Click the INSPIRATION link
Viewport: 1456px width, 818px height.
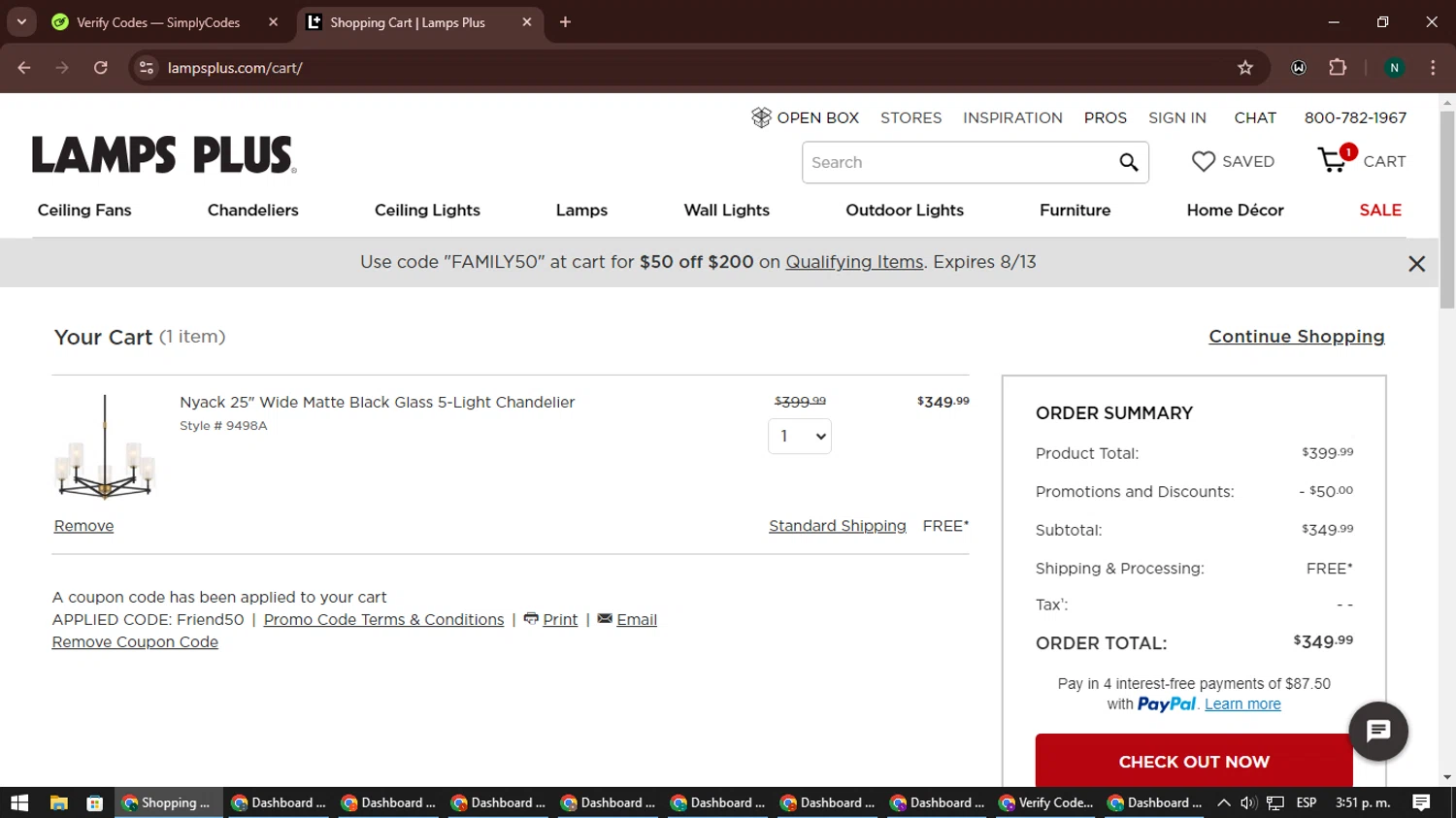(1012, 117)
